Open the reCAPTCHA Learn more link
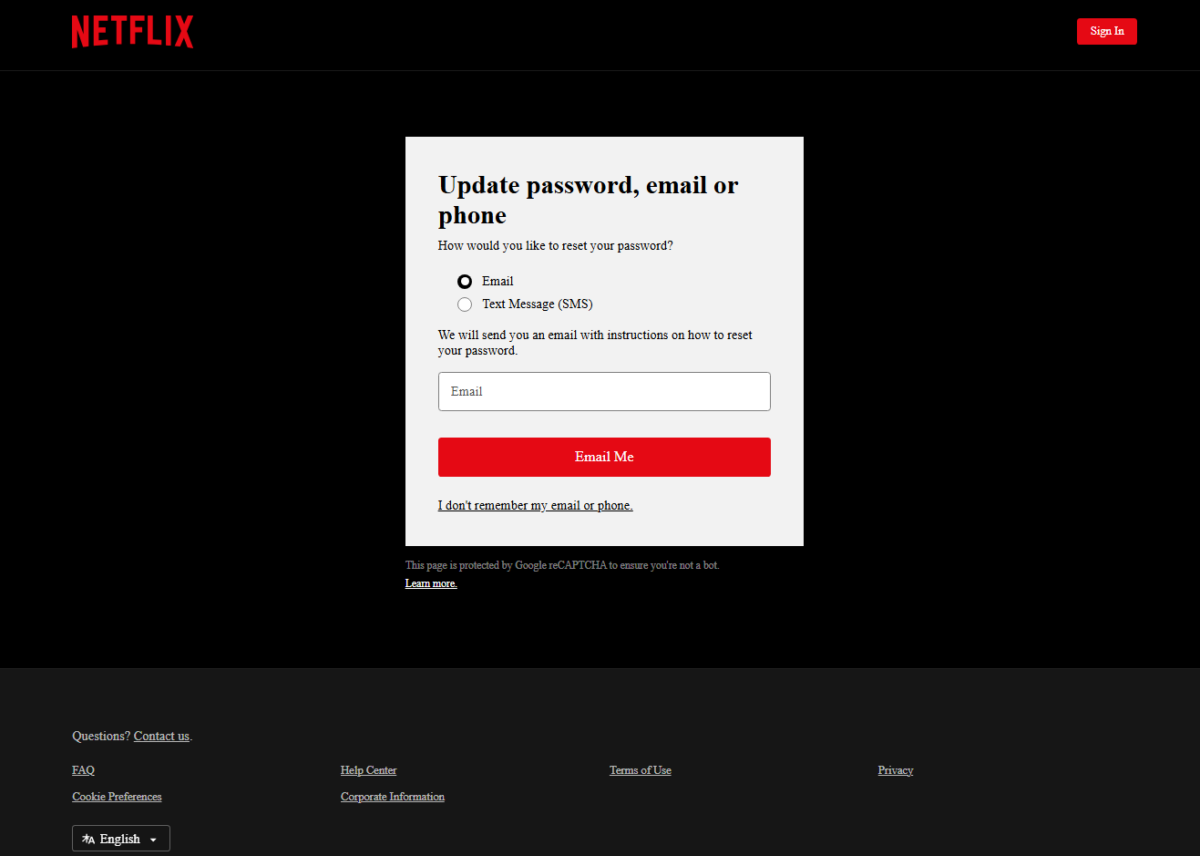The width and height of the screenshot is (1200, 856). [431, 584]
